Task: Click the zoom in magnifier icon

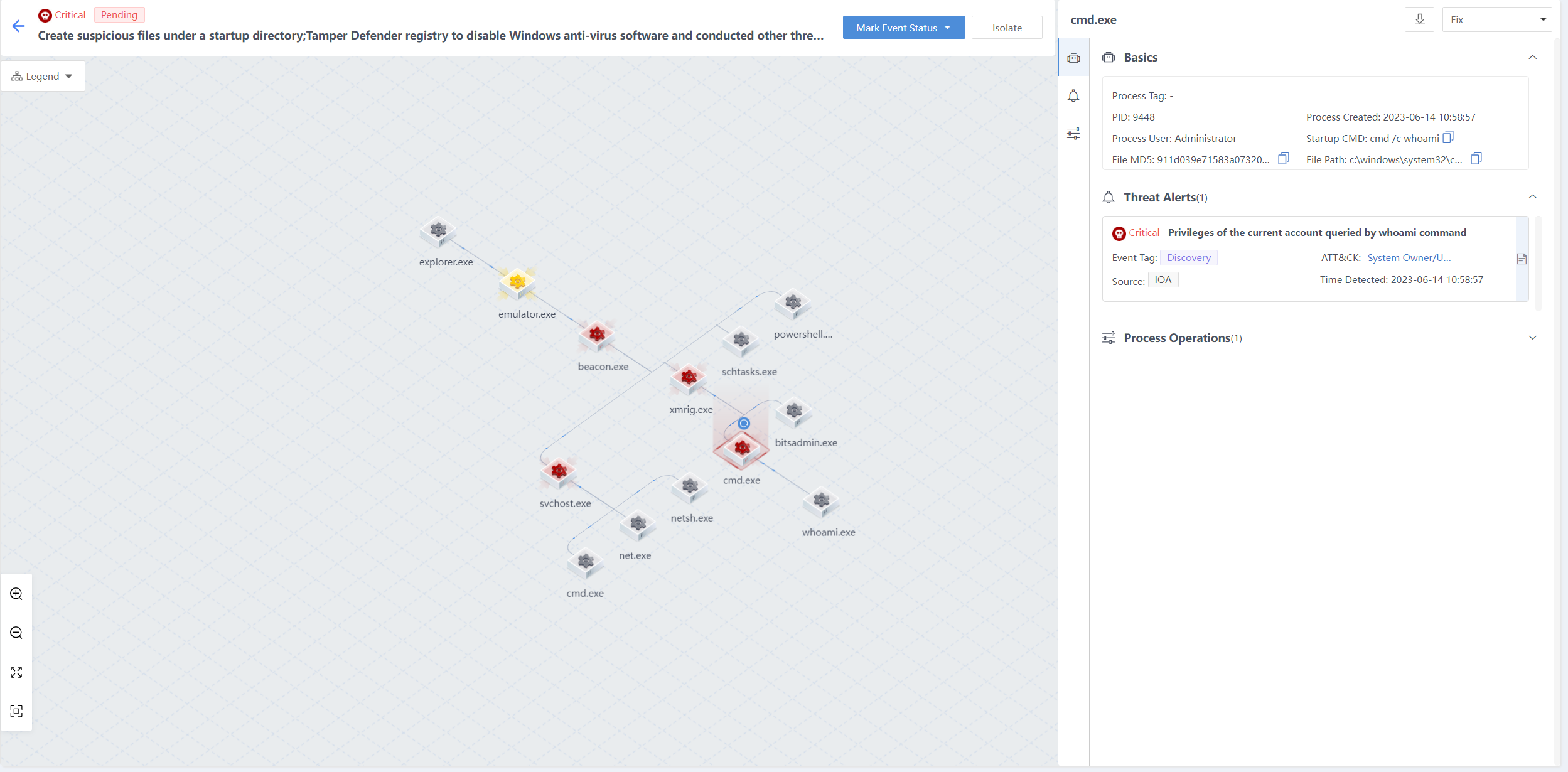Action: click(x=16, y=594)
